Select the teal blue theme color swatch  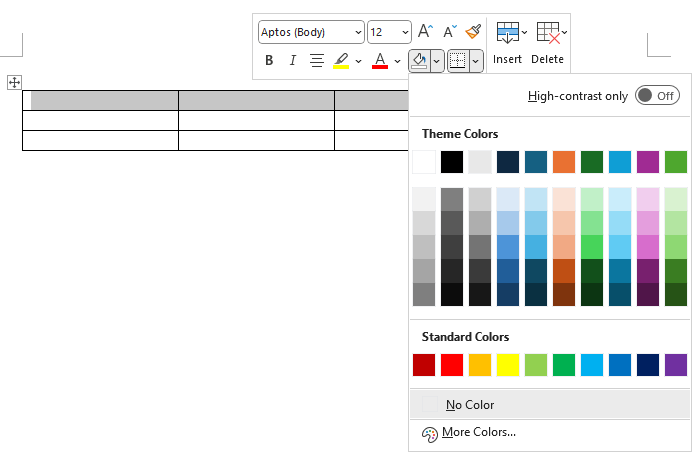click(536, 162)
